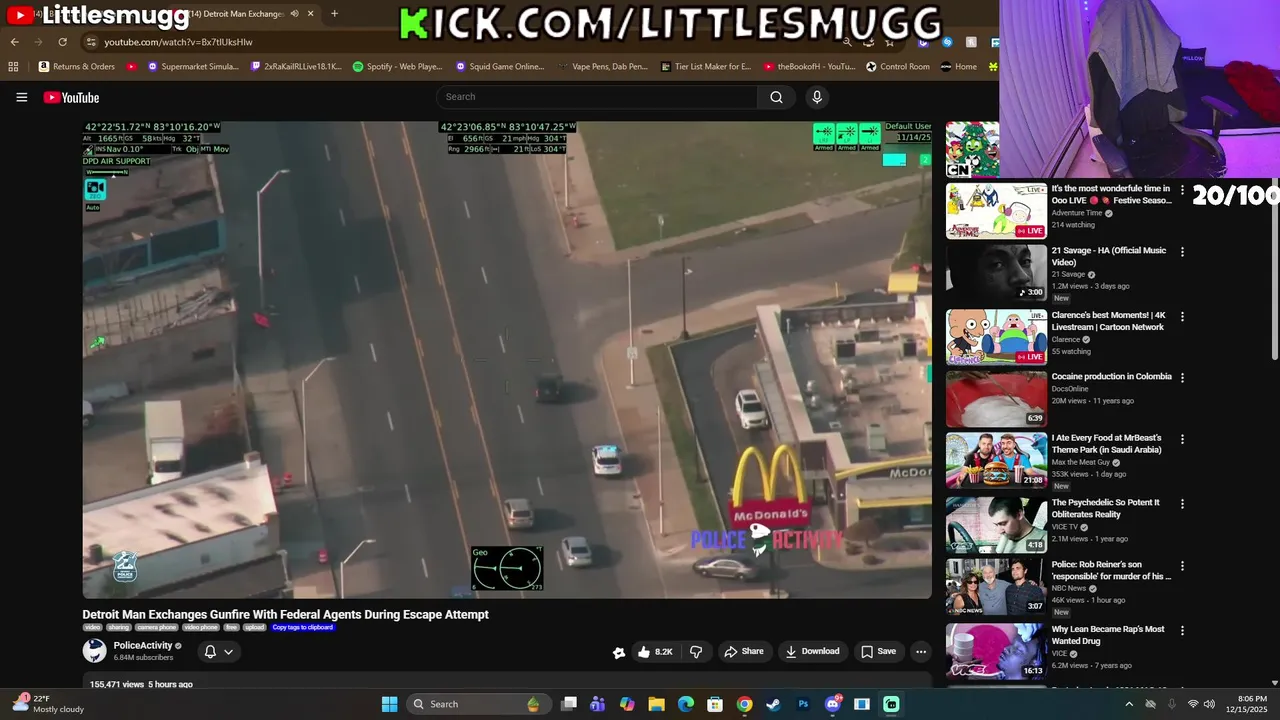The image size is (1280, 720).
Task: Click the browser back arrow
Action: (14, 42)
